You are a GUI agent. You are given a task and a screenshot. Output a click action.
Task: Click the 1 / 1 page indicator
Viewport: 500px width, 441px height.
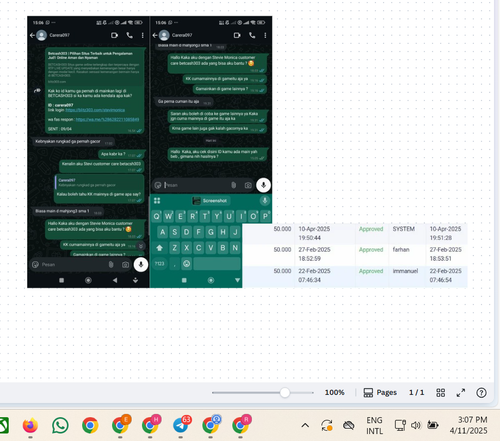(x=417, y=393)
